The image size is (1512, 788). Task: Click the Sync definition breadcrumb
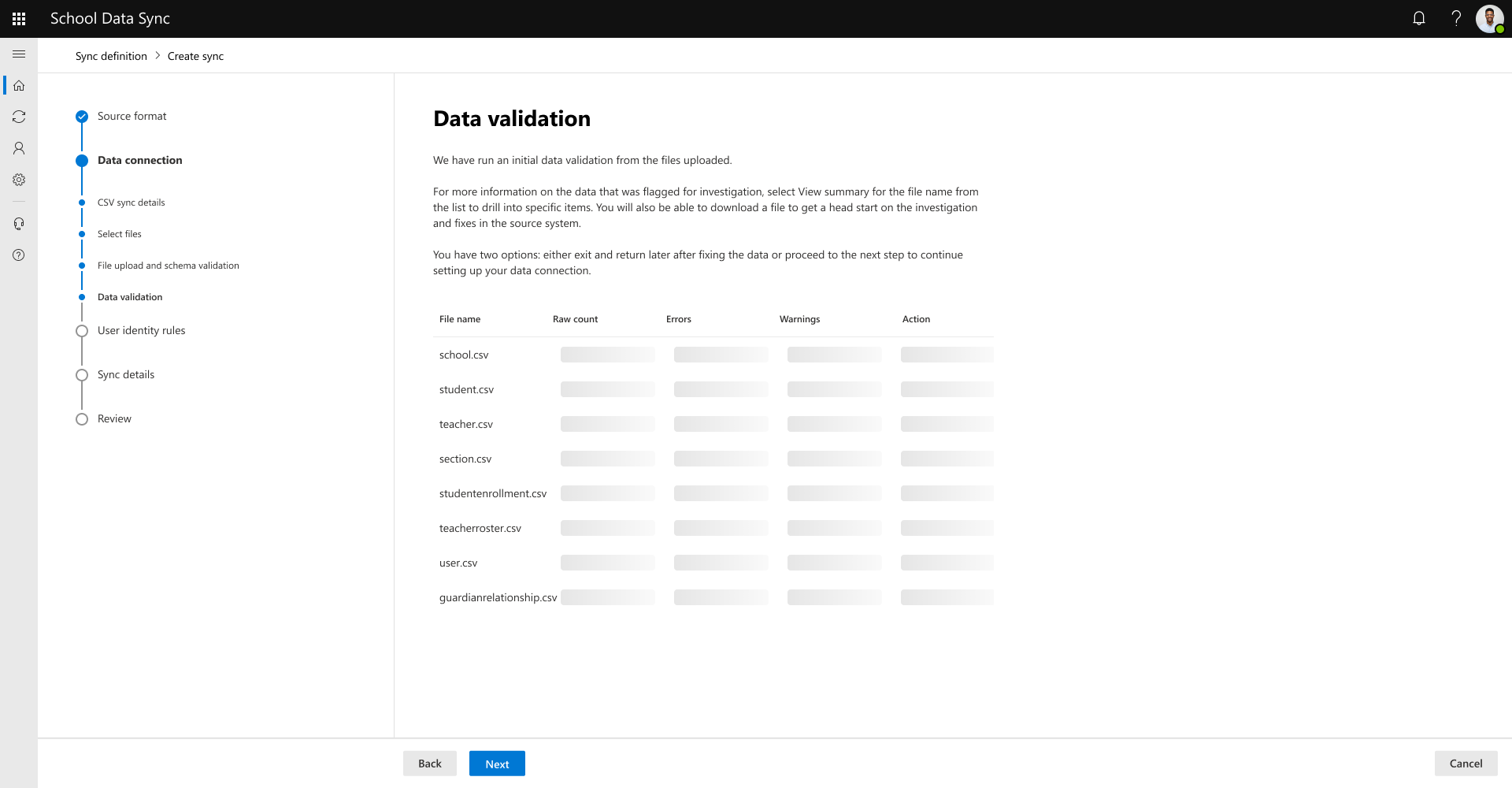[111, 56]
